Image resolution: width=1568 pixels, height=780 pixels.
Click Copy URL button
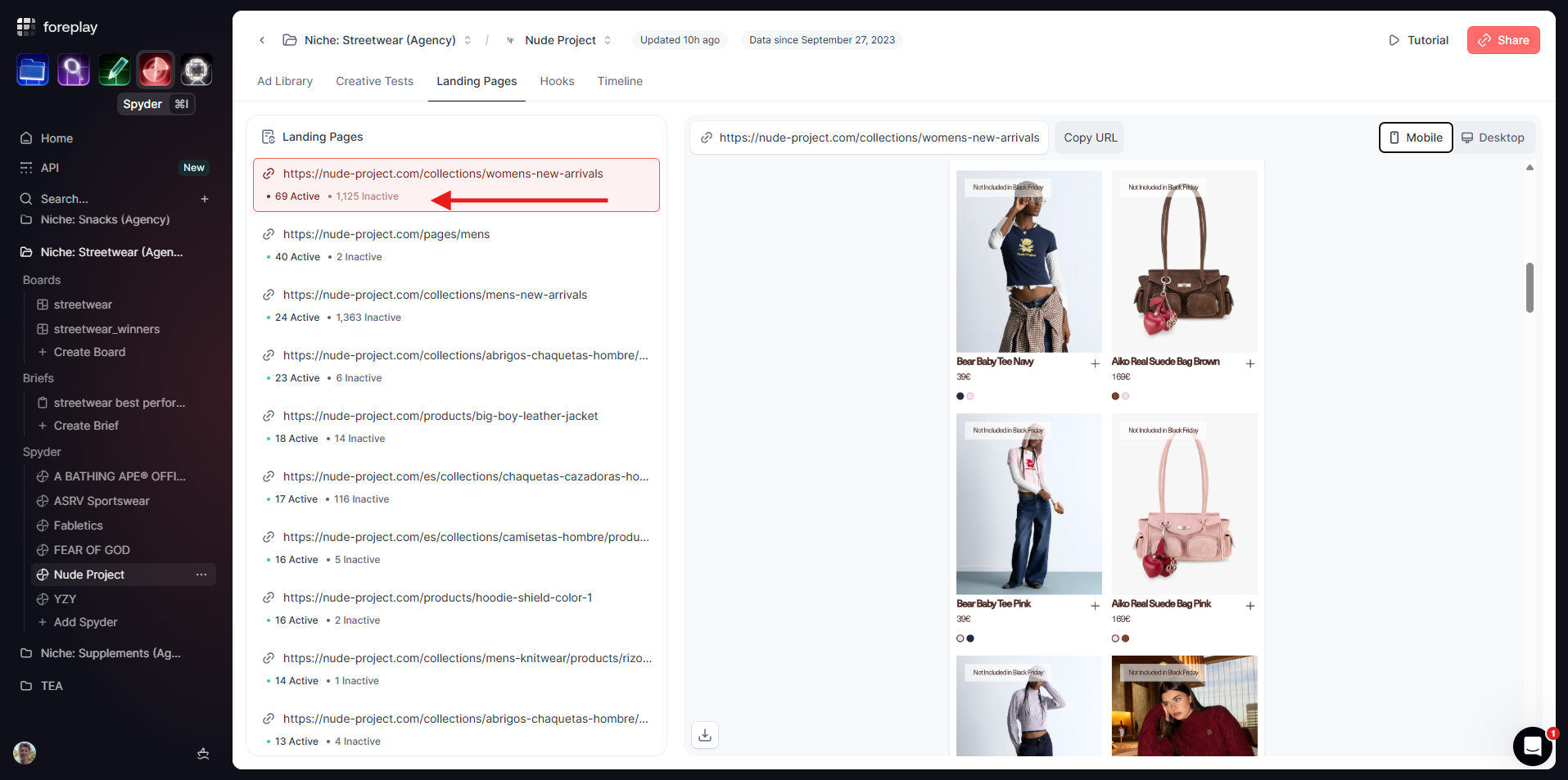(x=1090, y=138)
